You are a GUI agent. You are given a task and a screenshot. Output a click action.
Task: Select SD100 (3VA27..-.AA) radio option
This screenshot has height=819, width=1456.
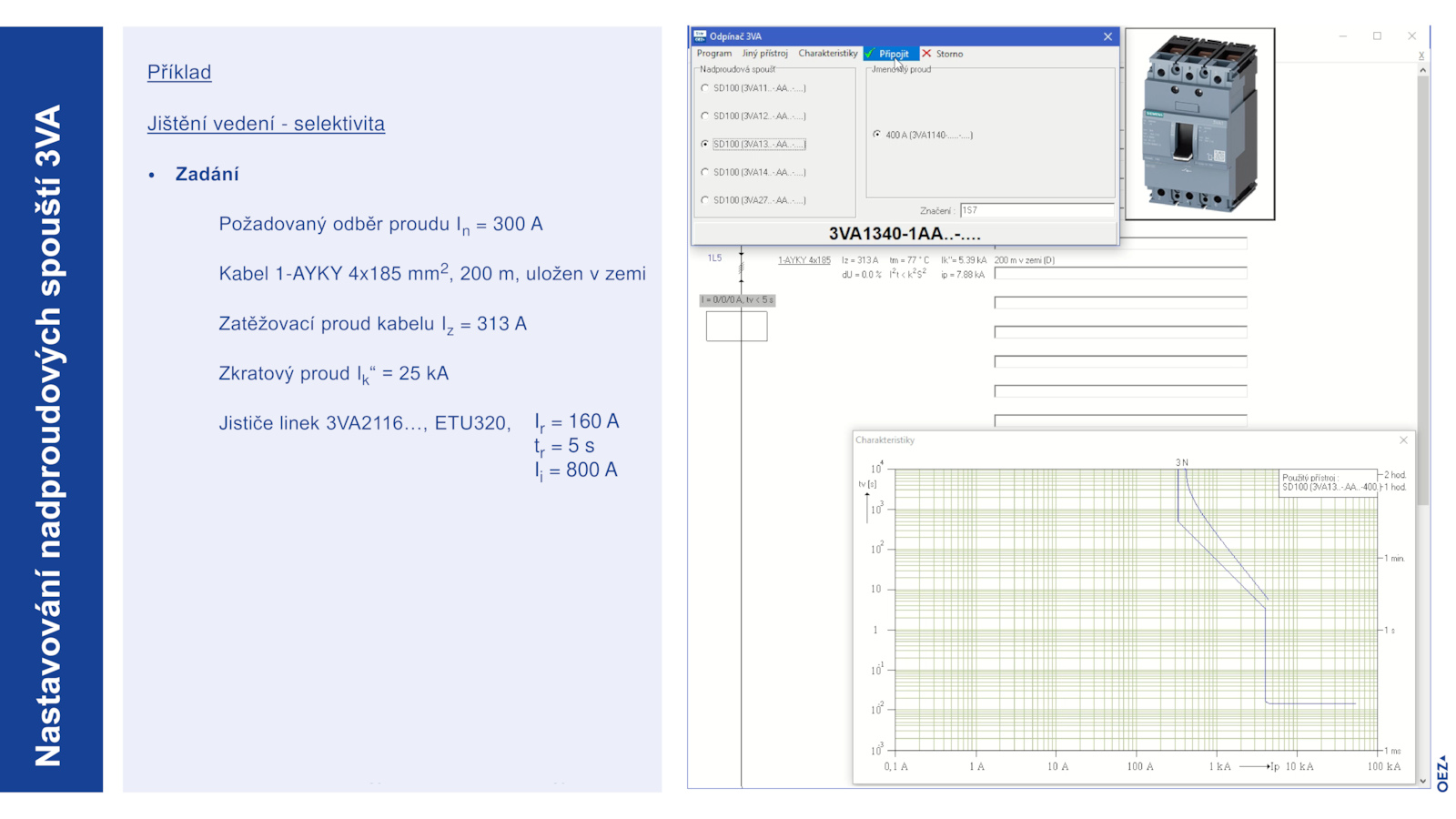(753, 200)
